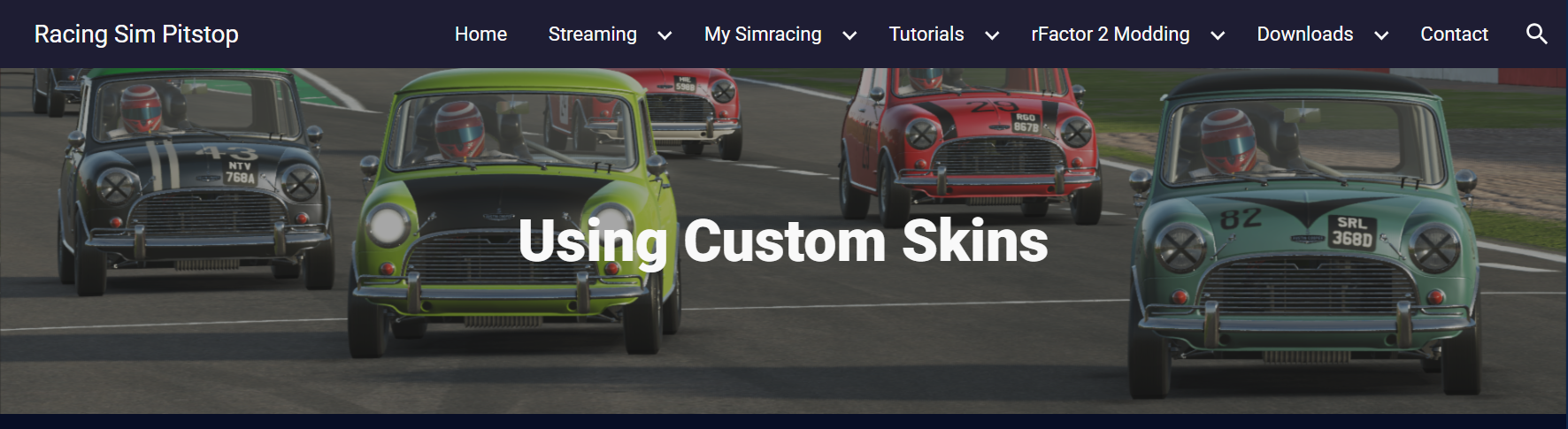Image resolution: width=1568 pixels, height=429 pixels.
Task: Click the Racing Sim Pitstop site title
Action: [x=136, y=34]
